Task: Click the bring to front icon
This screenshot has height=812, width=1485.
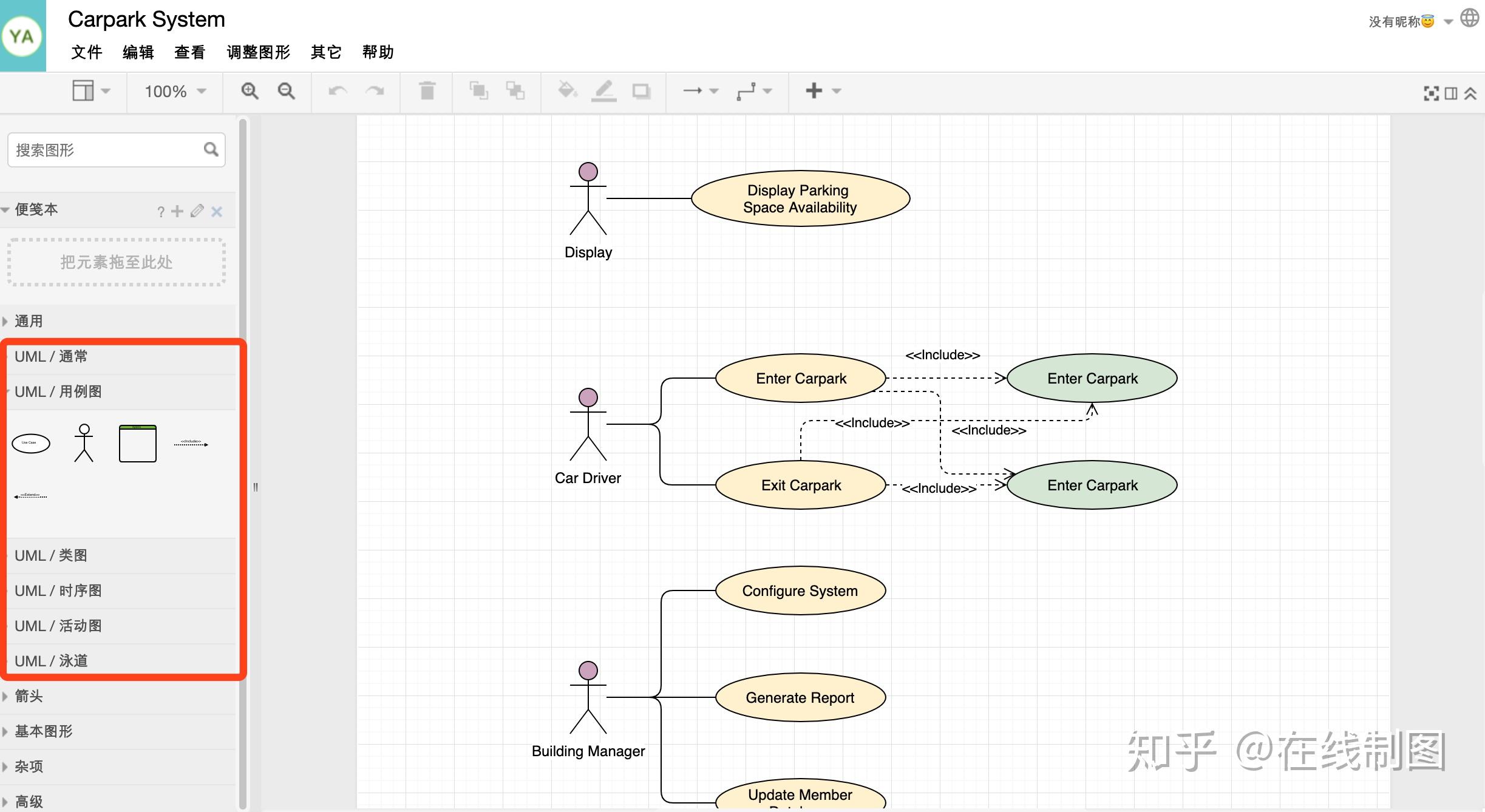Action: [x=478, y=90]
